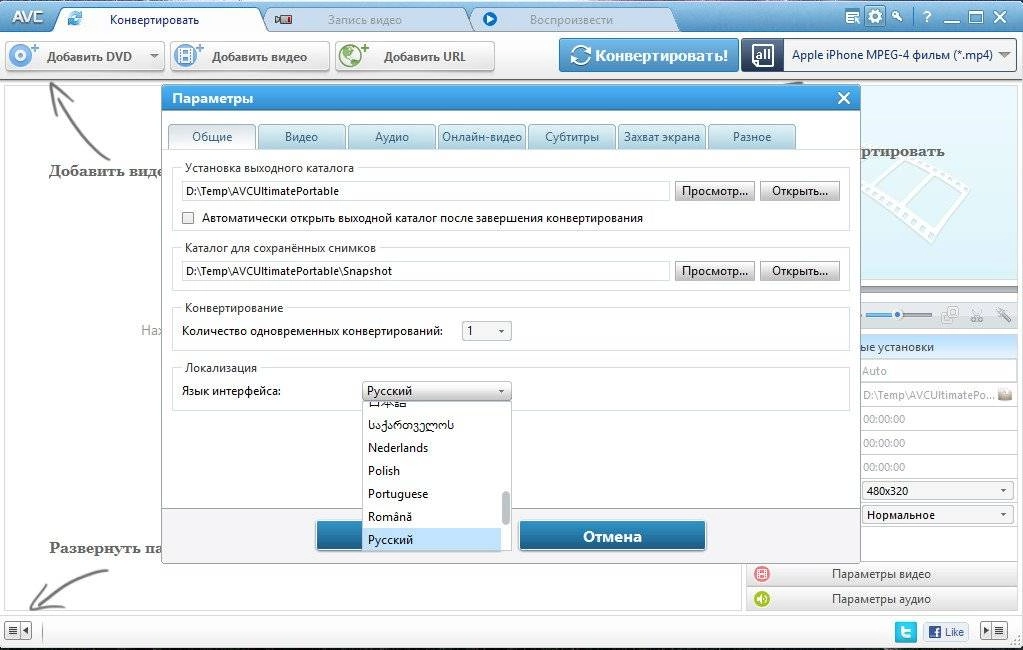
Task: Open the interface language combo box Русский
Action: (436, 391)
